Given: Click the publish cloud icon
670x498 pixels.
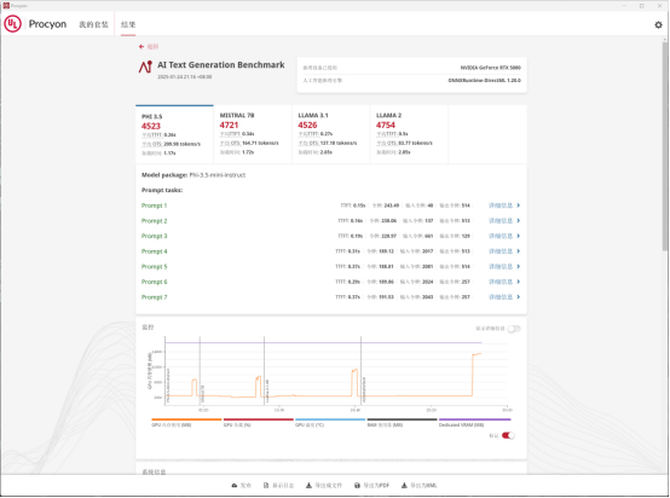Looking at the screenshot, I should click(234, 484).
